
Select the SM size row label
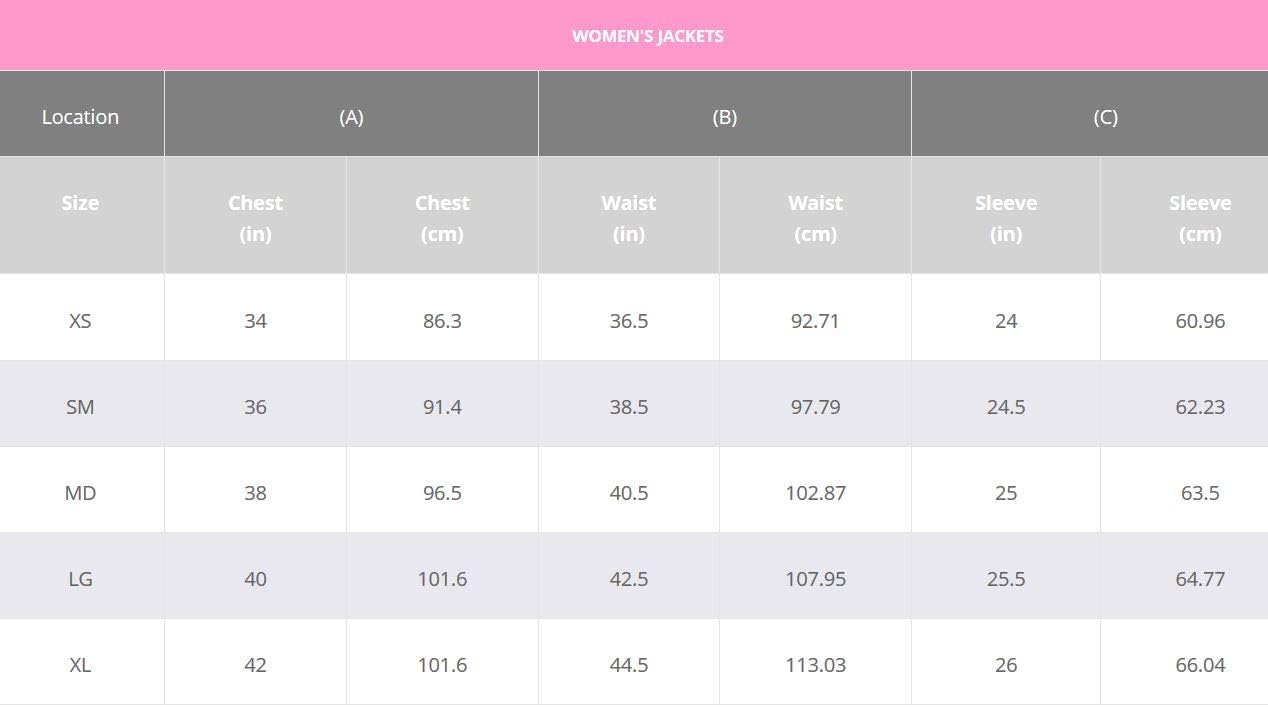pos(80,407)
